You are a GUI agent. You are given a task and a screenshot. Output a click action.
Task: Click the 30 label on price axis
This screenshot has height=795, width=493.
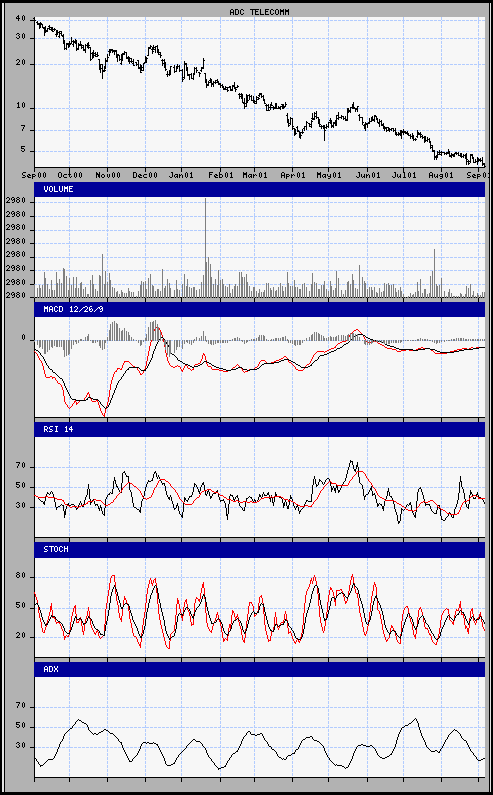click(20, 38)
